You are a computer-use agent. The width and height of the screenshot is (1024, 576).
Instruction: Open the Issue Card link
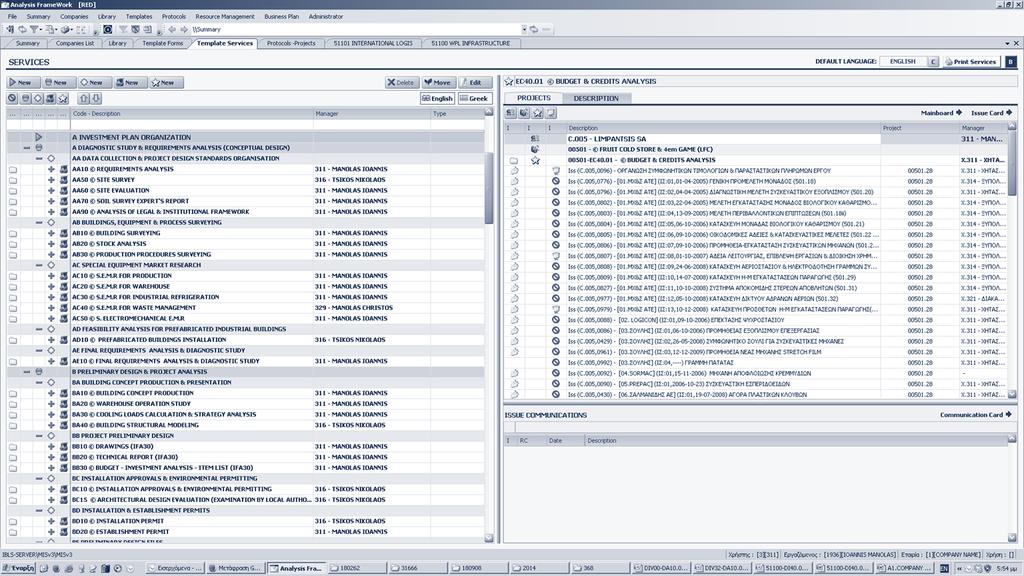(991, 113)
